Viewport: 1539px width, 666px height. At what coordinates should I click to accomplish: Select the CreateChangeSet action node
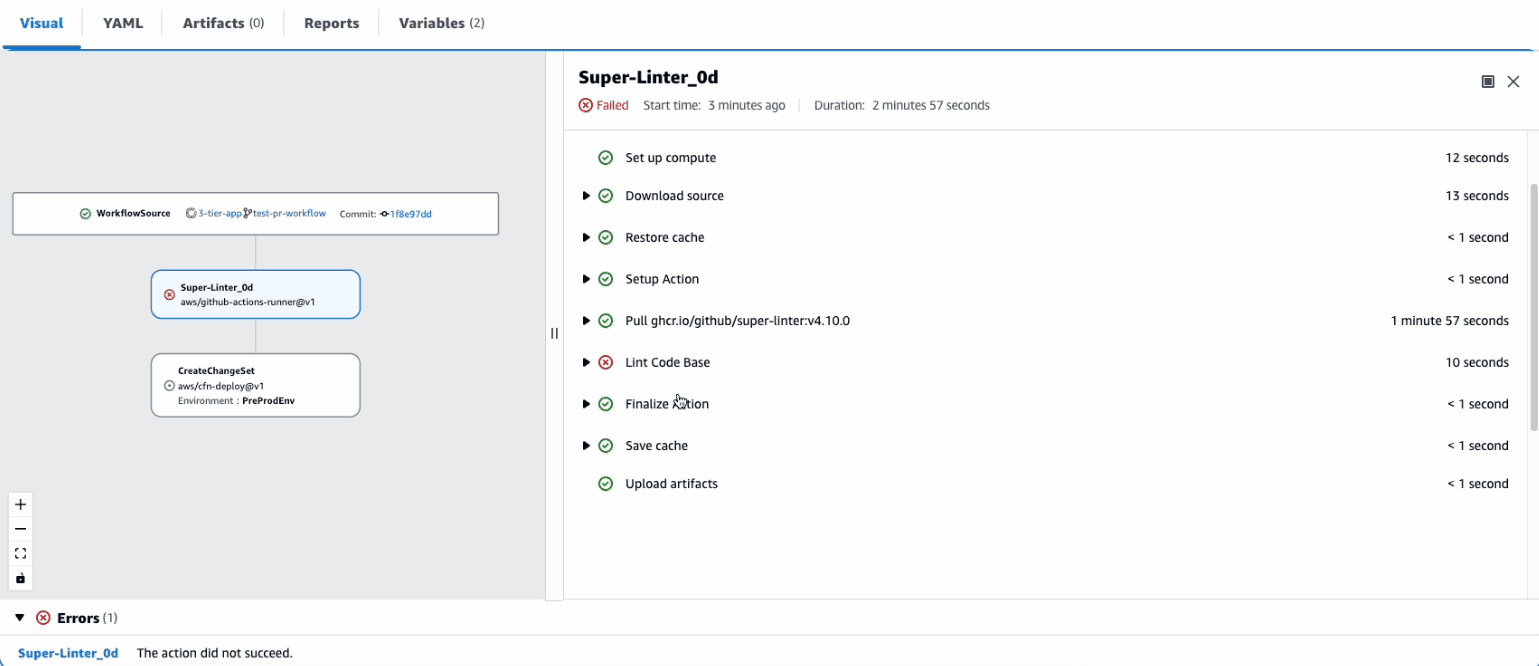pos(255,385)
